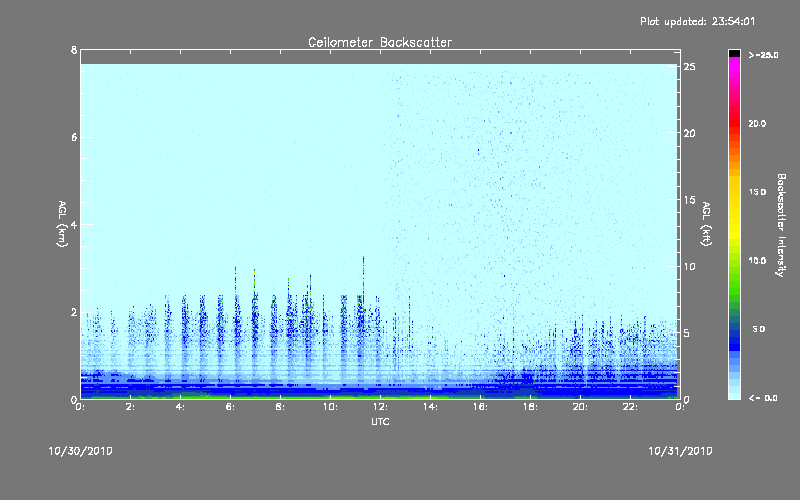
Task: Click the "8:" UTC hour tick label
Action: click(x=280, y=407)
